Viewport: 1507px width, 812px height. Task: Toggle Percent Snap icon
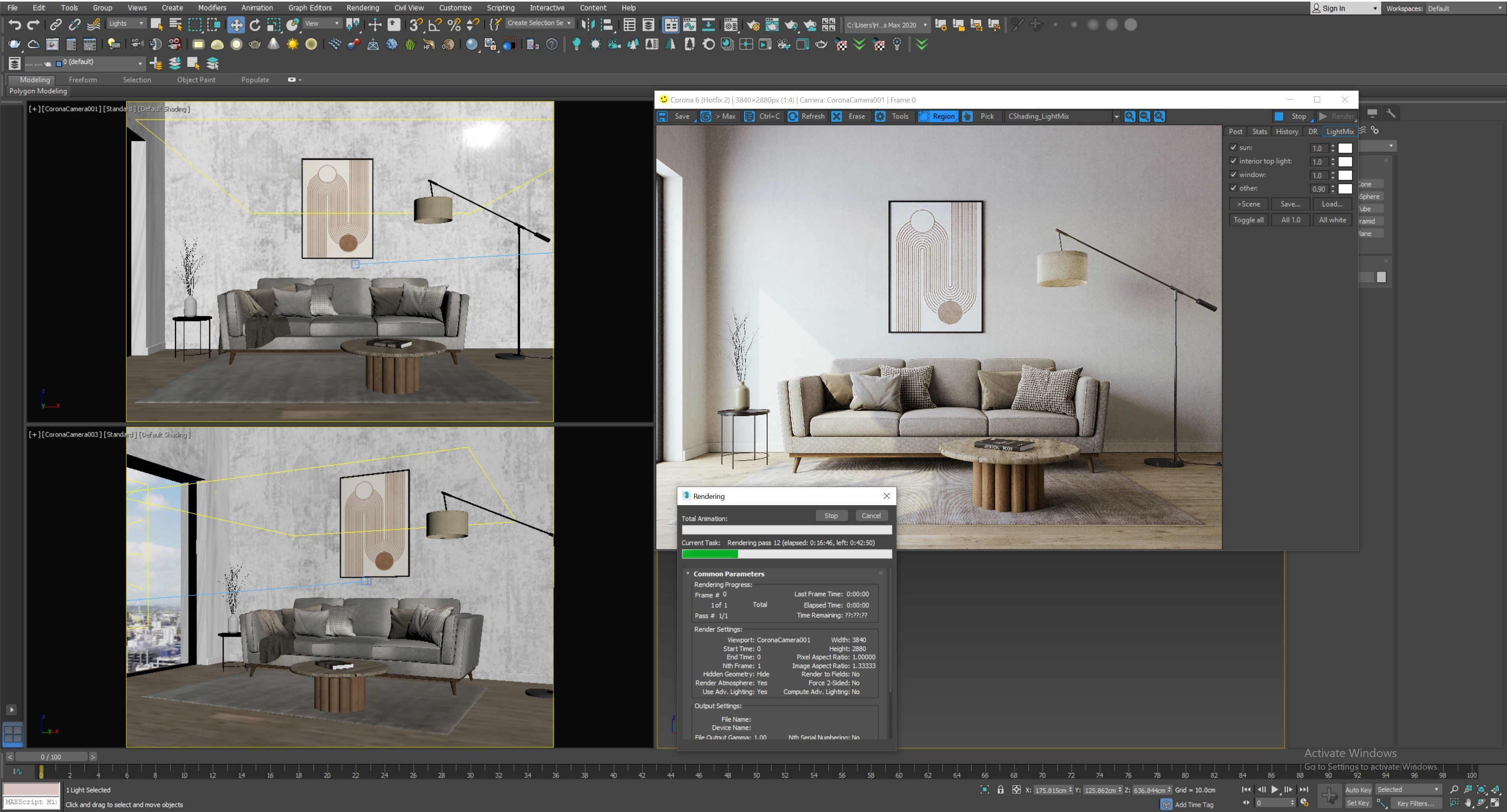454,25
